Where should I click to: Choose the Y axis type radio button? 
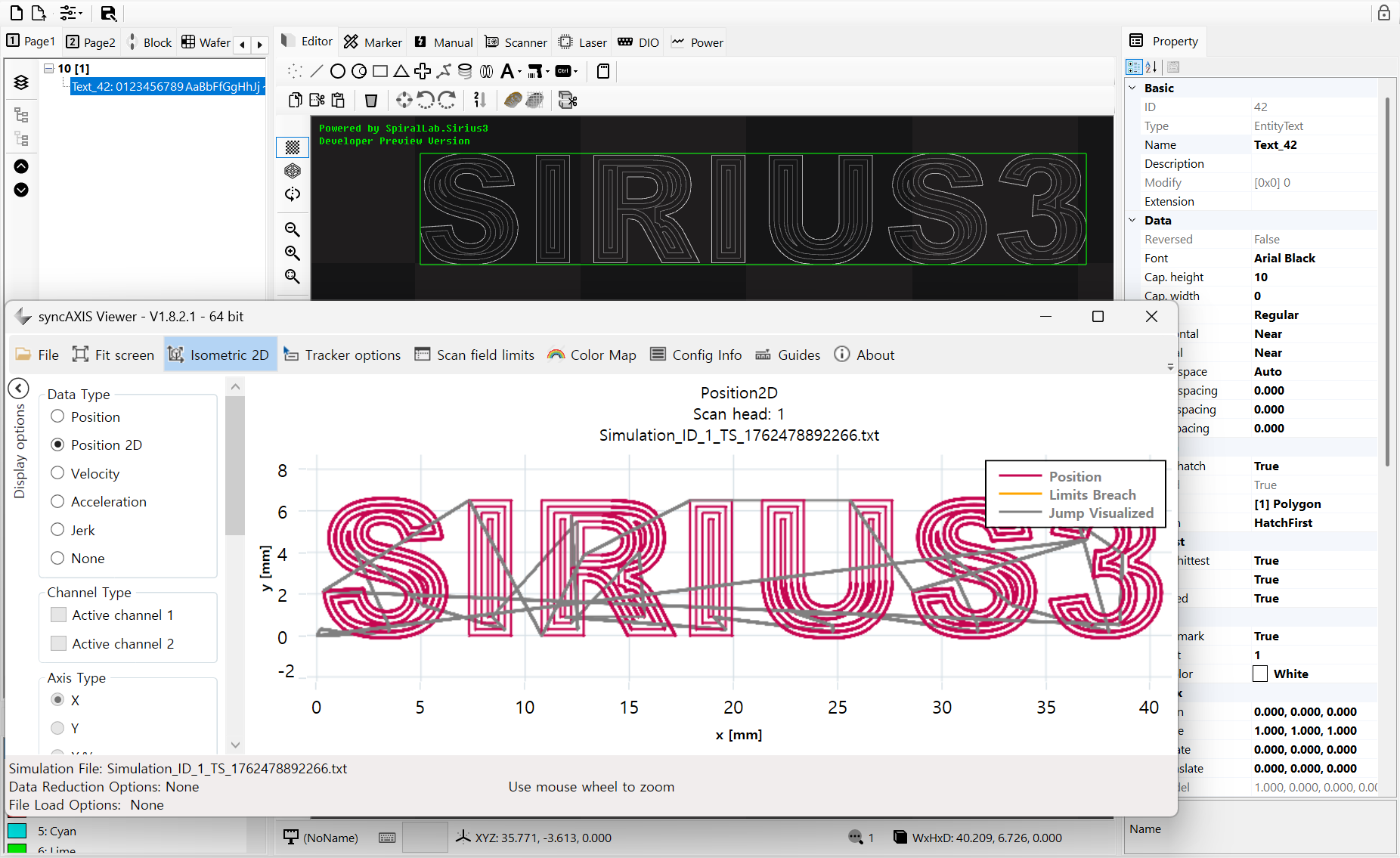tap(57, 728)
